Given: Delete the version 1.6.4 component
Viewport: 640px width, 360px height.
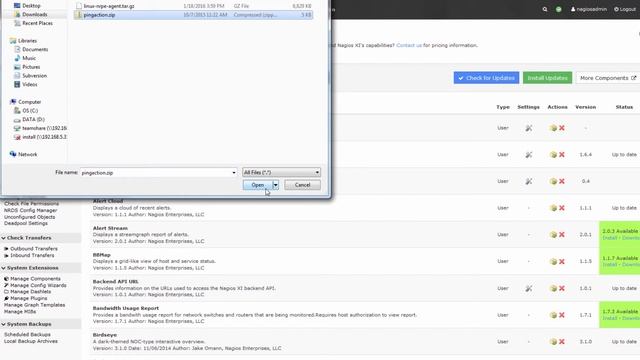Looking at the screenshot, I should click(x=562, y=155).
